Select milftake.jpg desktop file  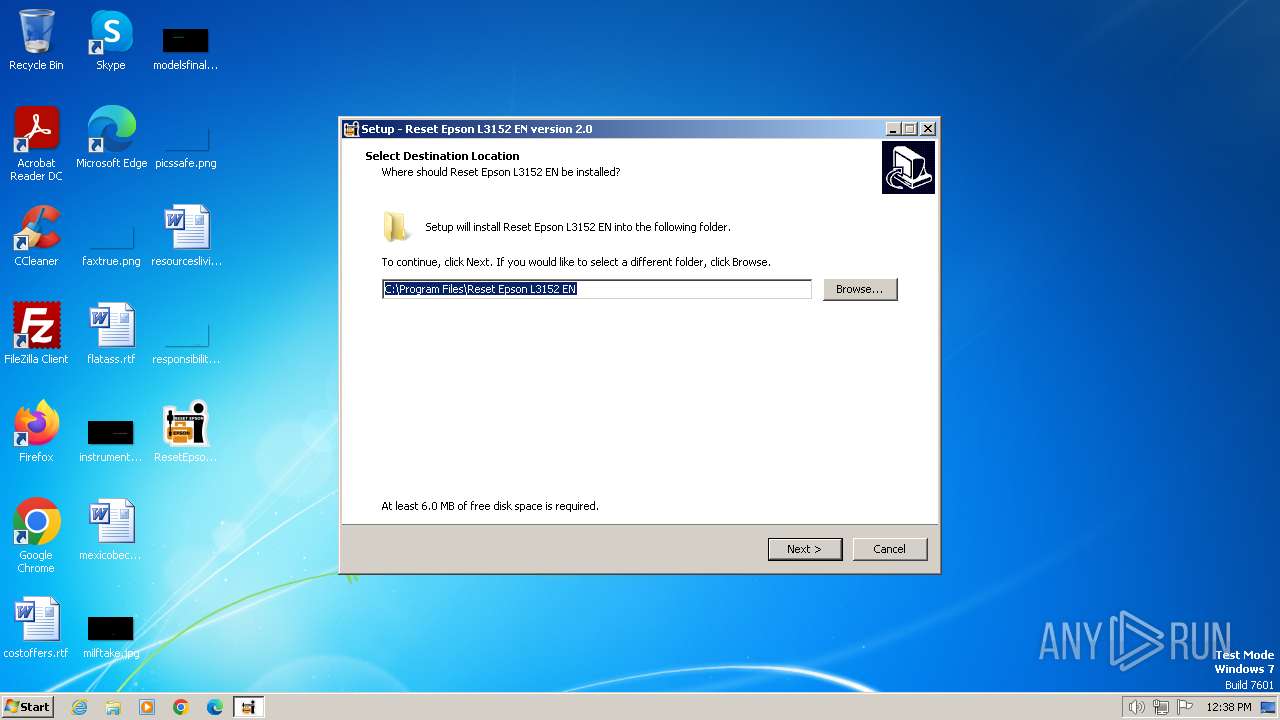111,636
